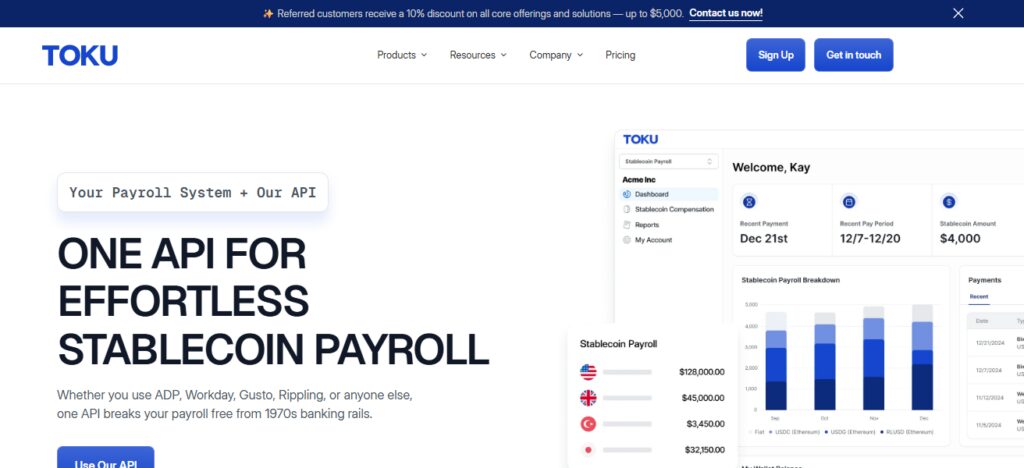Viewport: 1024px width, 468px height.
Task: Click the United Kingdom flag icon
Action: (x=588, y=398)
